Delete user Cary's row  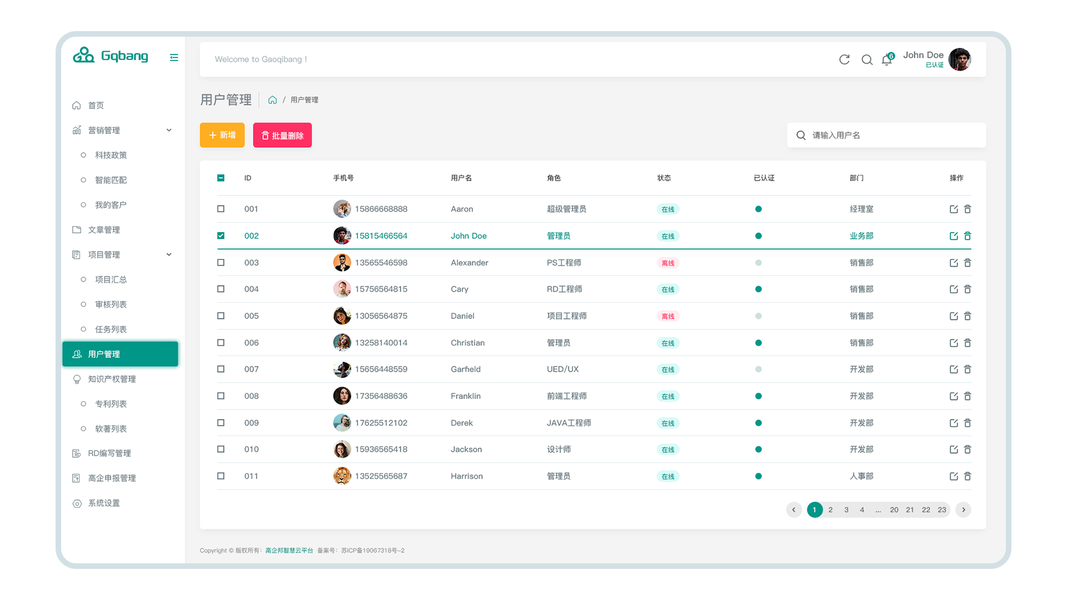(968, 289)
